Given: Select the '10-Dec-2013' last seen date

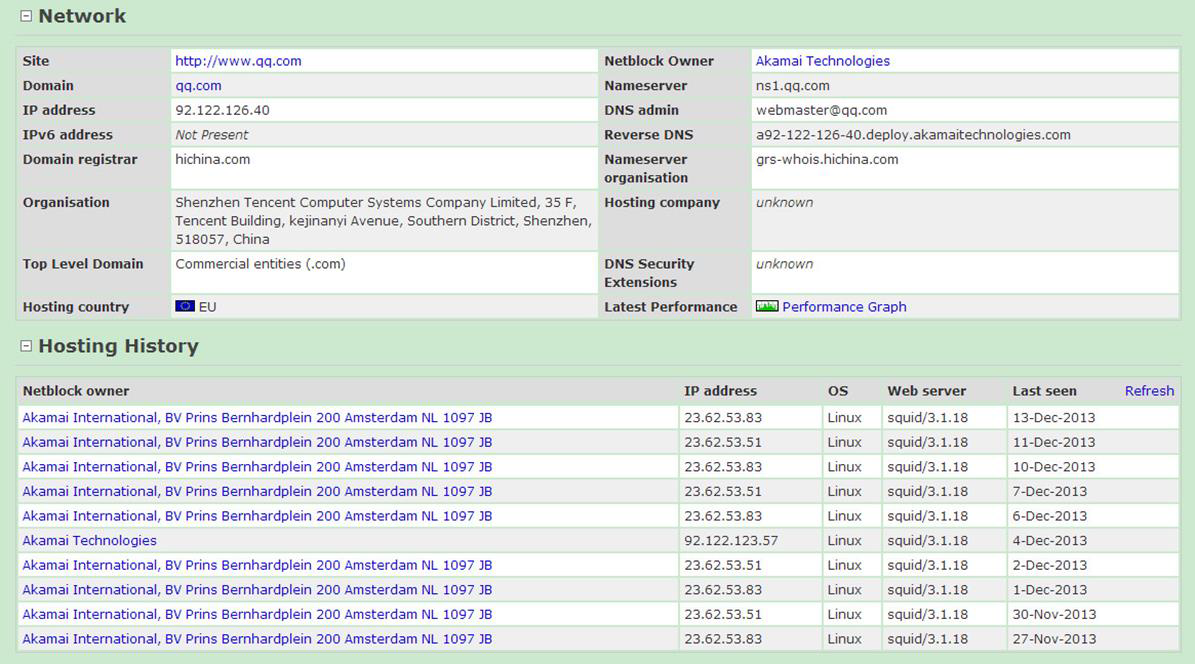Looking at the screenshot, I should pos(1054,467).
